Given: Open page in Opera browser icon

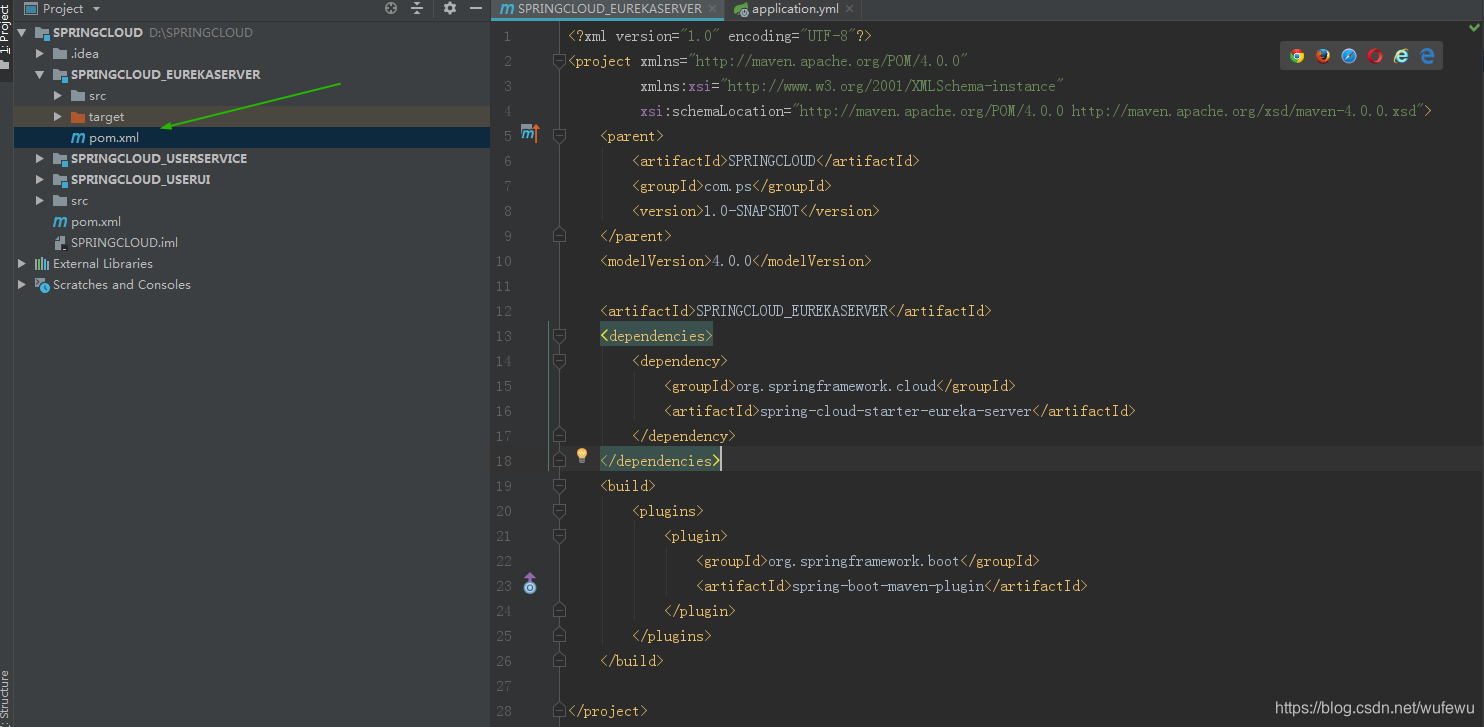Looking at the screenshot, I should point(1375,56).
